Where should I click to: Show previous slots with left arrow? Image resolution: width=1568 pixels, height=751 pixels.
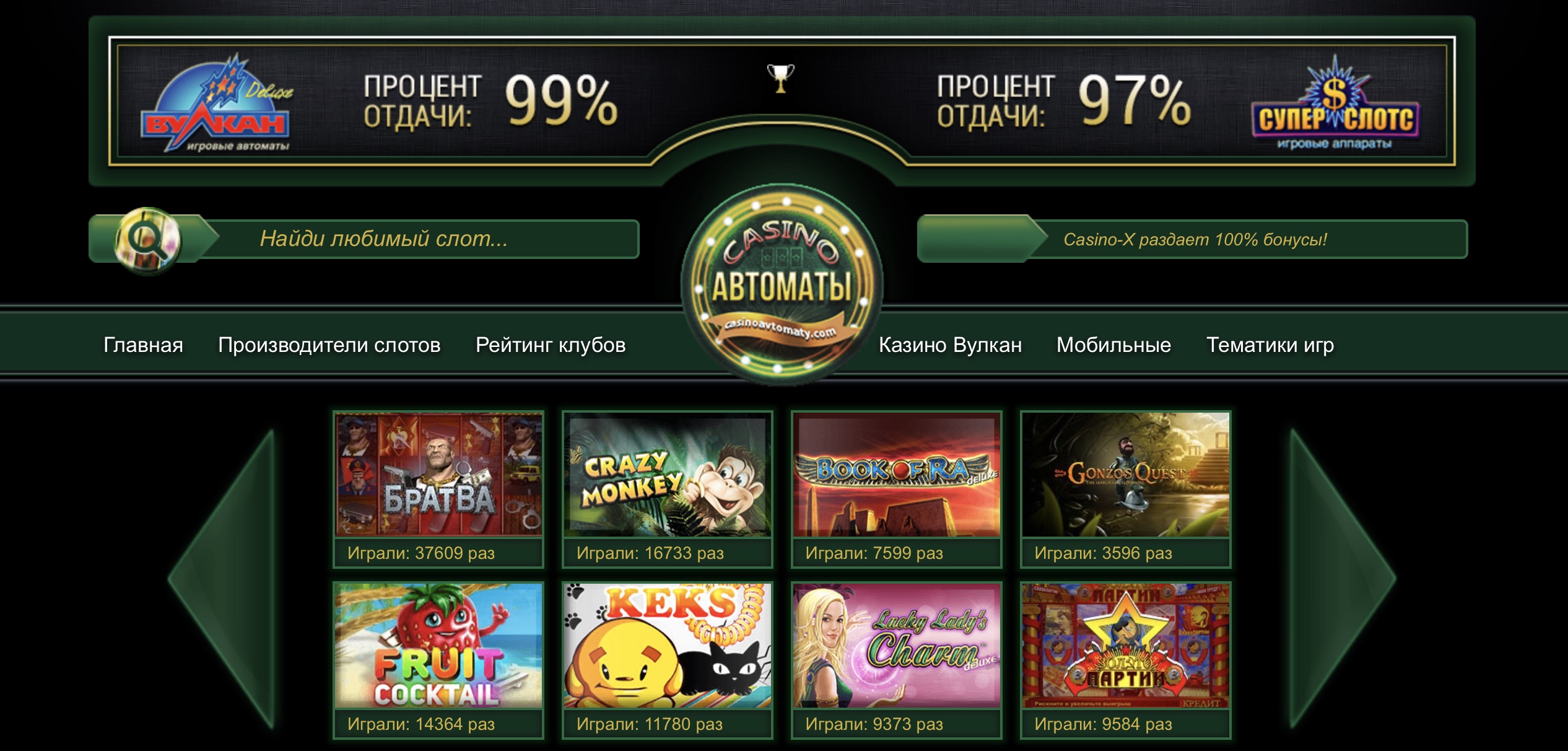[x=223, y=579]
